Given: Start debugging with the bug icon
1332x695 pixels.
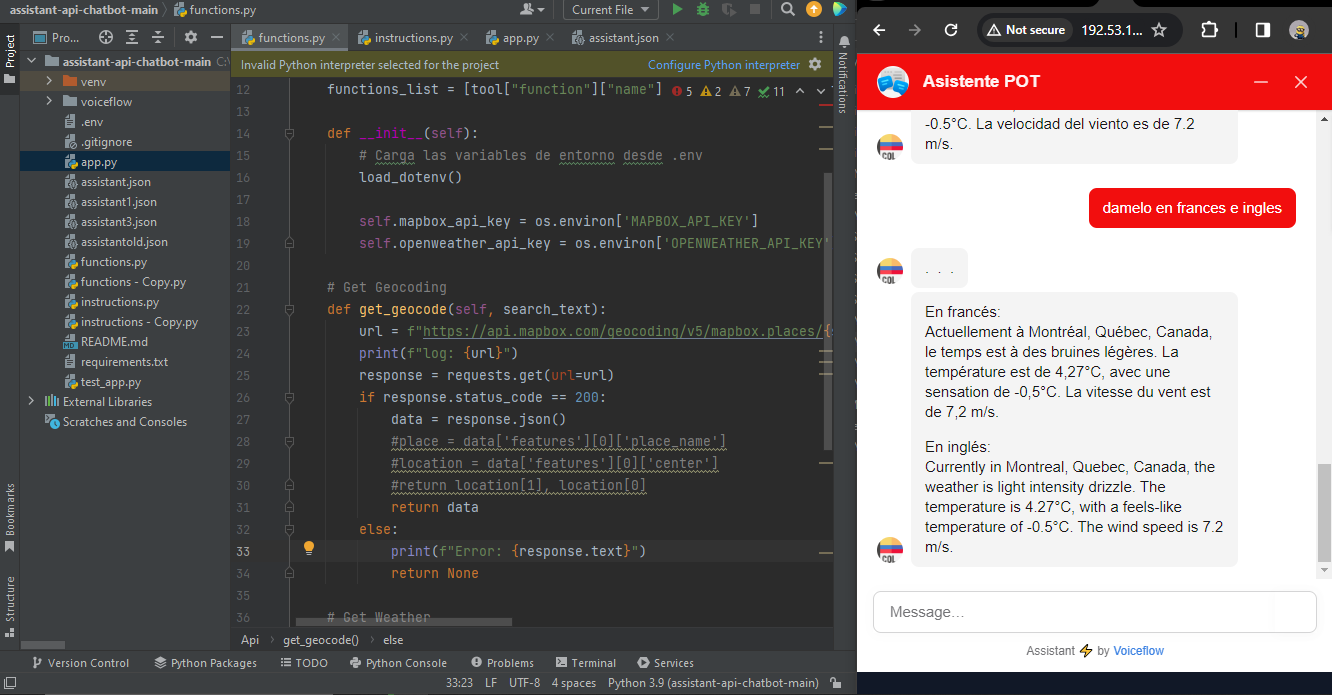Looking at the screenshot, I should pos(703,10).
